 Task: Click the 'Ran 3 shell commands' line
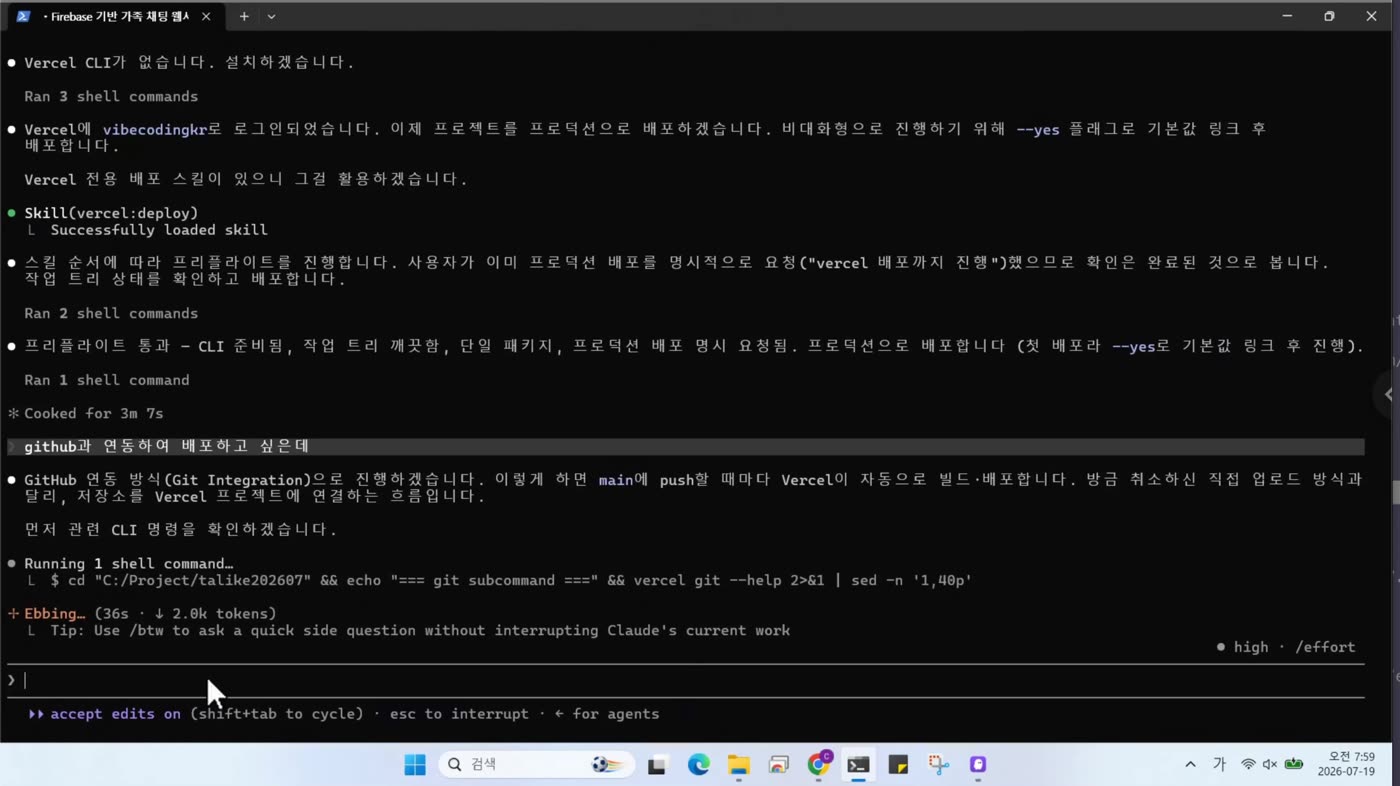[x=111, y=97]
